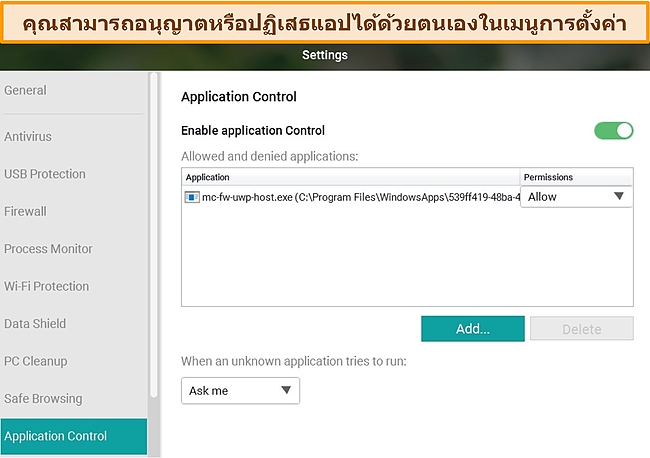Switch to Process Monitor section
The image size is (650, 458).
click(x=48, y=249)
